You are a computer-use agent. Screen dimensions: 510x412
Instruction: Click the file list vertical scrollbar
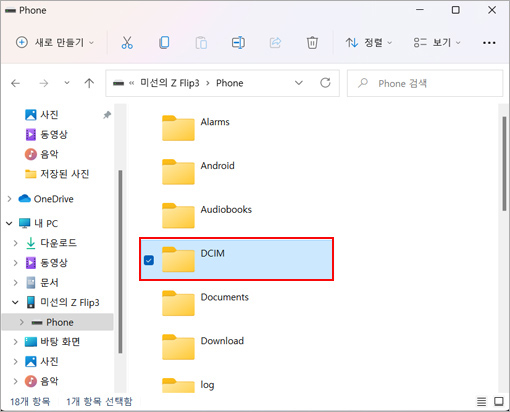[504, 163]
